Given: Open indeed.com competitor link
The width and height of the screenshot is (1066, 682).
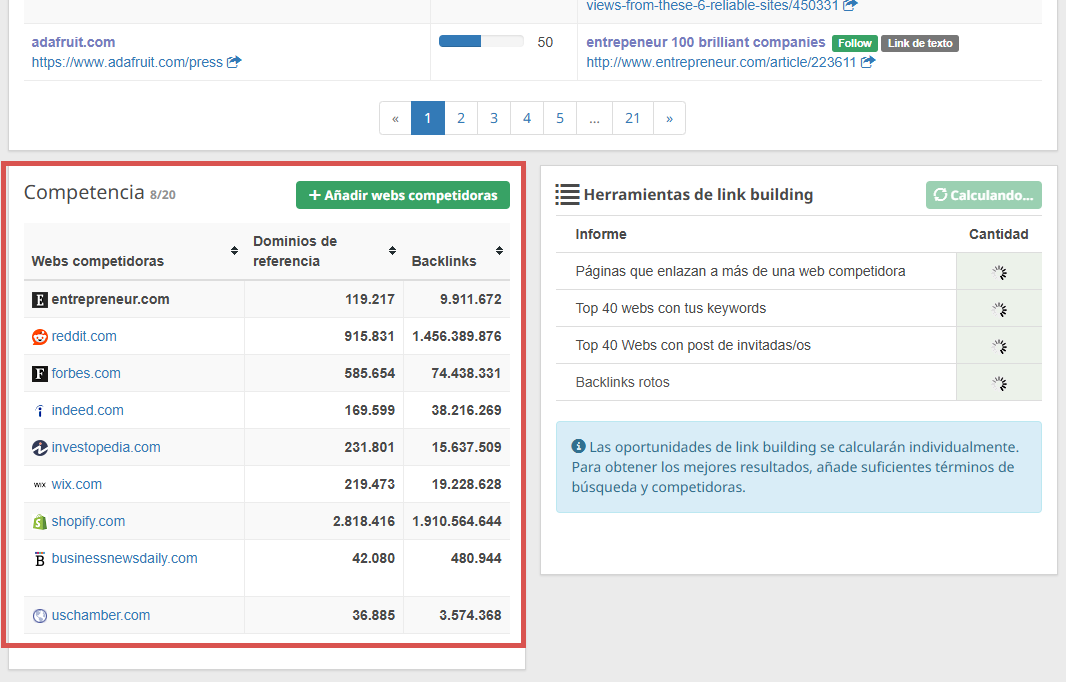Looking at the screenshot, I should pyautogui.click(x=88, y=411).
